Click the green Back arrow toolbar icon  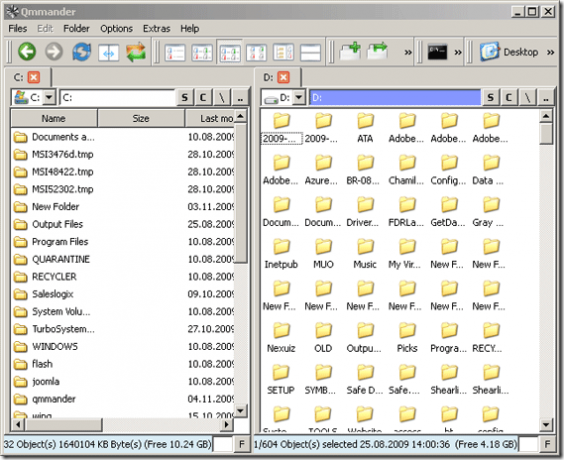point(27,52)
